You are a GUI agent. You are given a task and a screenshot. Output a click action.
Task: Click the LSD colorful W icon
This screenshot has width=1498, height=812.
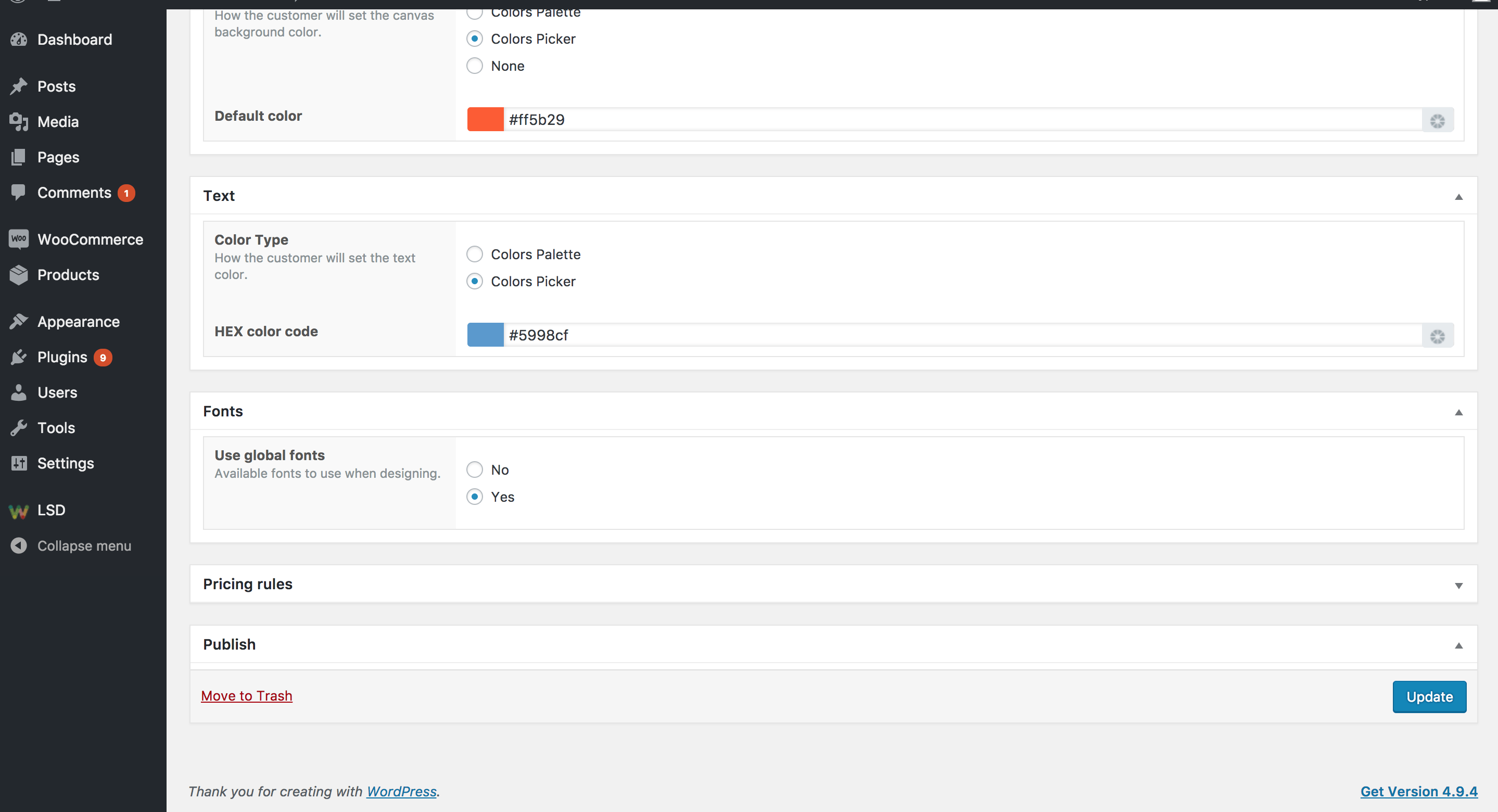[19, 511]
